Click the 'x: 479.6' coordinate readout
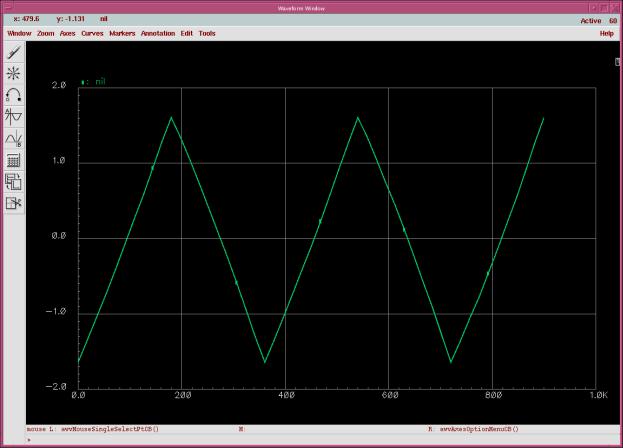This screenshot has height=448, width=623. 26,19
